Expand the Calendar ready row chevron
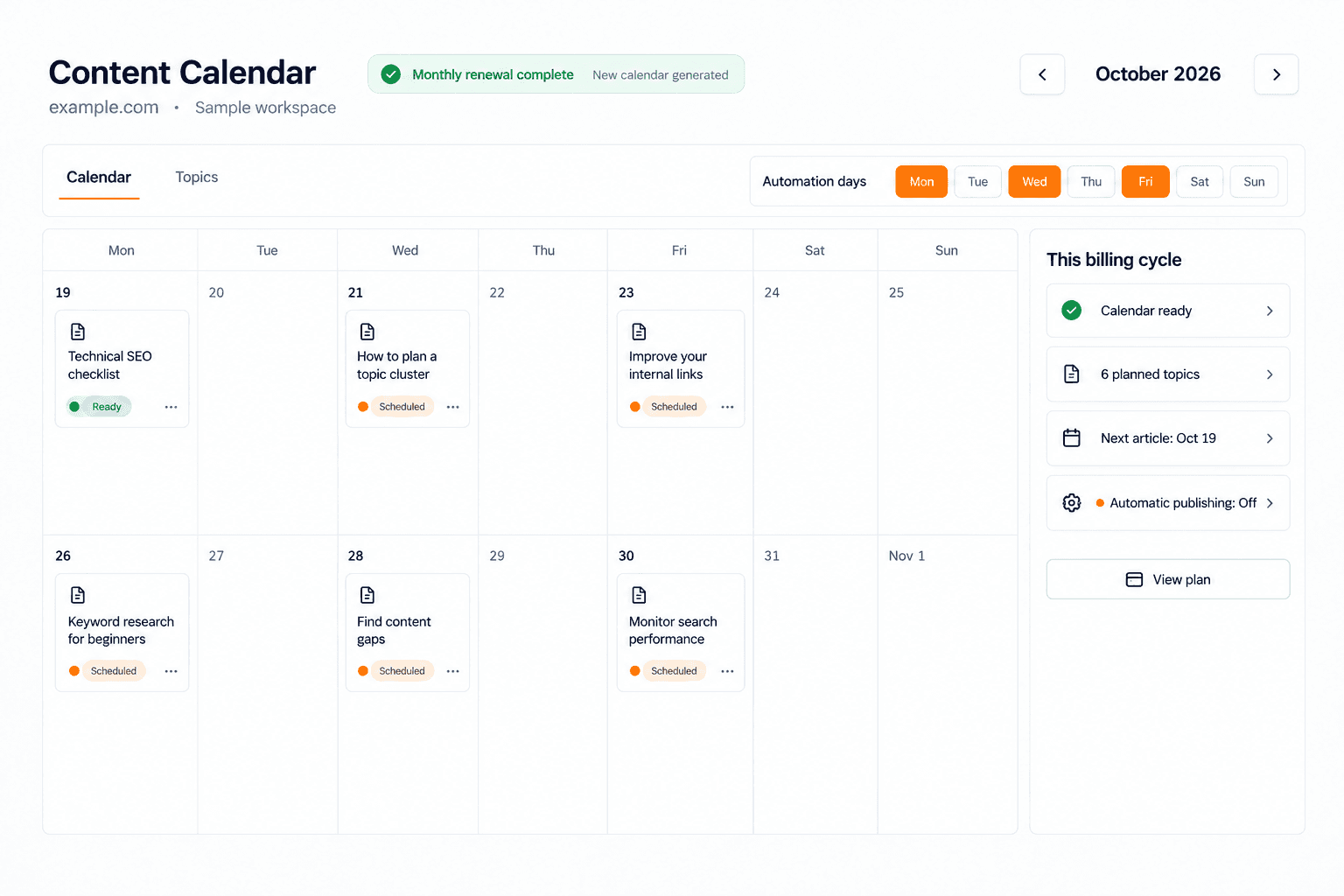 (x=1270, y=311)
